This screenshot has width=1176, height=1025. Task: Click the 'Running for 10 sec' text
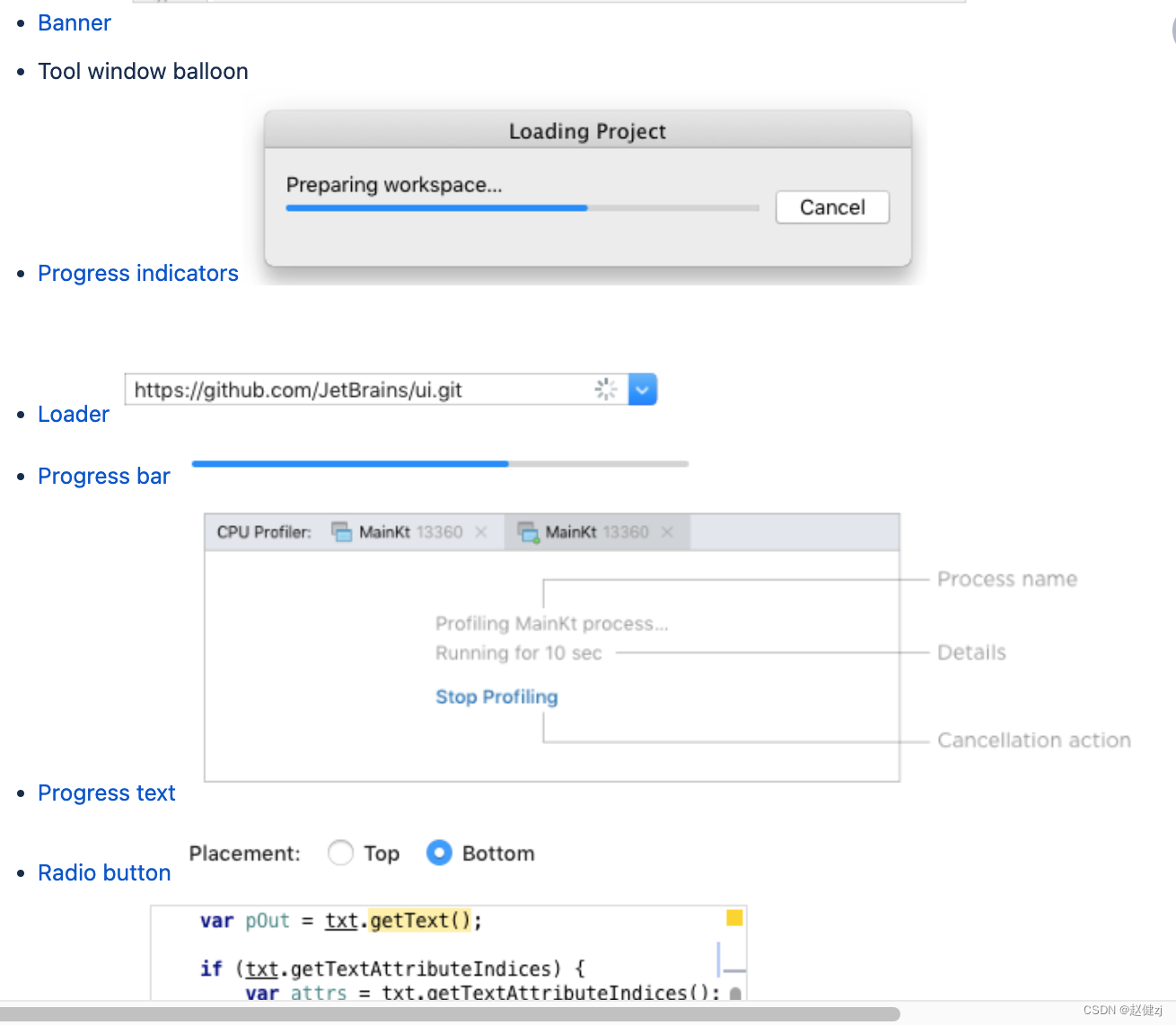(518, 653)
